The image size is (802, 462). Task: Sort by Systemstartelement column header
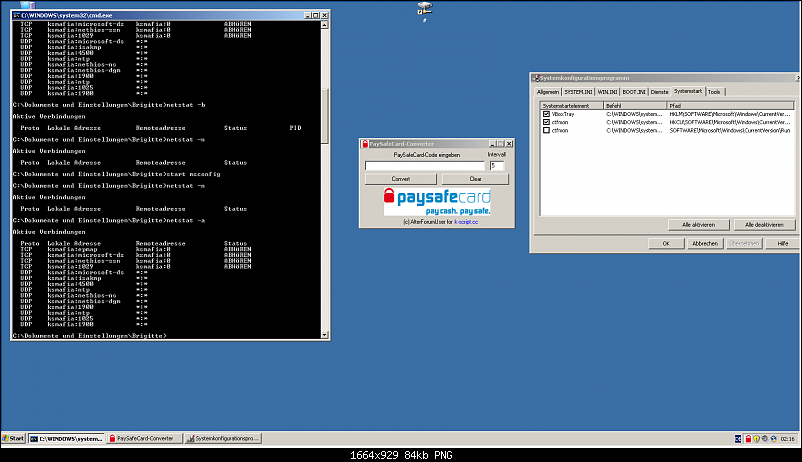pyautogui.click(x=572, y=106)
